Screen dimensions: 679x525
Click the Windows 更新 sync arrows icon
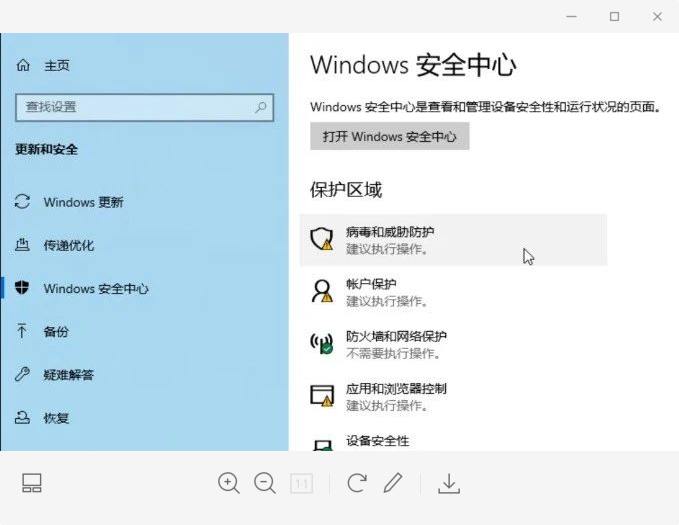coord(23,202)
